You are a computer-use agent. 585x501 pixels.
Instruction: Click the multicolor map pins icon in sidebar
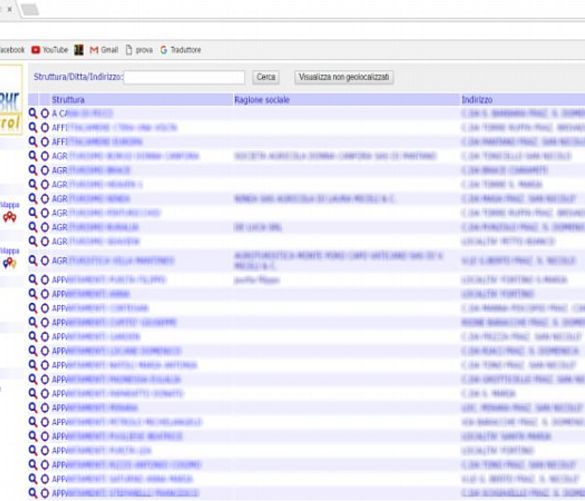(10, 263)
